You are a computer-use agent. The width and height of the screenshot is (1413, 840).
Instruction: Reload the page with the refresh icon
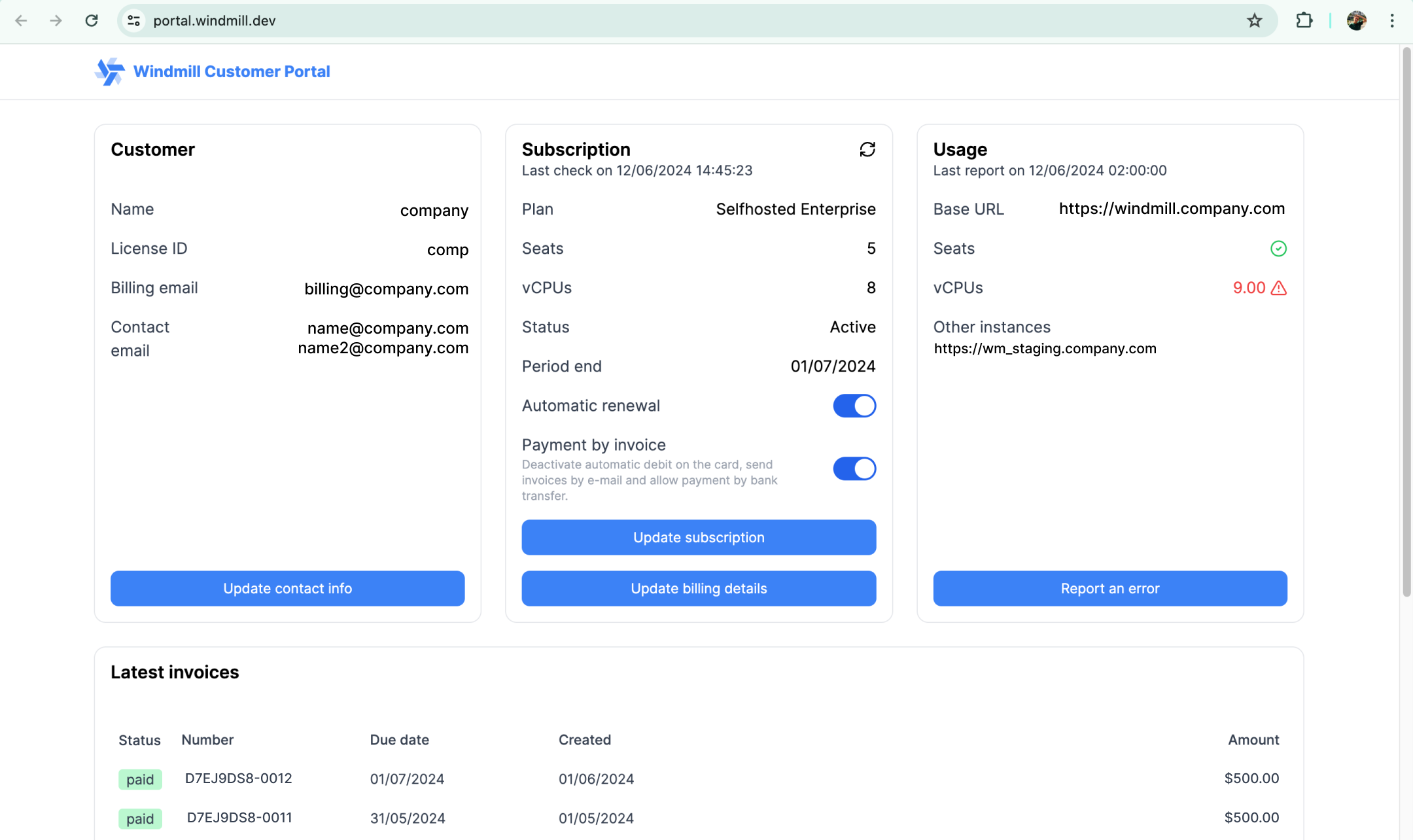point(92,21)
